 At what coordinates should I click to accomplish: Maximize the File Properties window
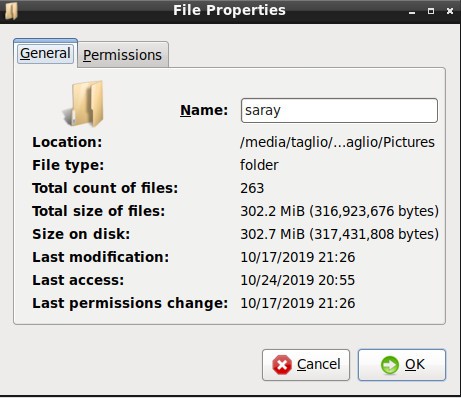(431, 11)
